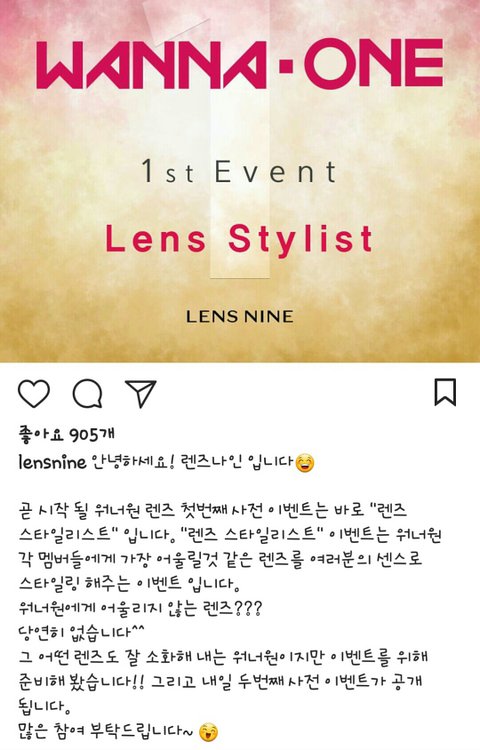Click the closing line 많은 참여 부탁드립니다~
Image resolution: width=480 pixels, height=750 pixels.
click(x=106, y=731)
